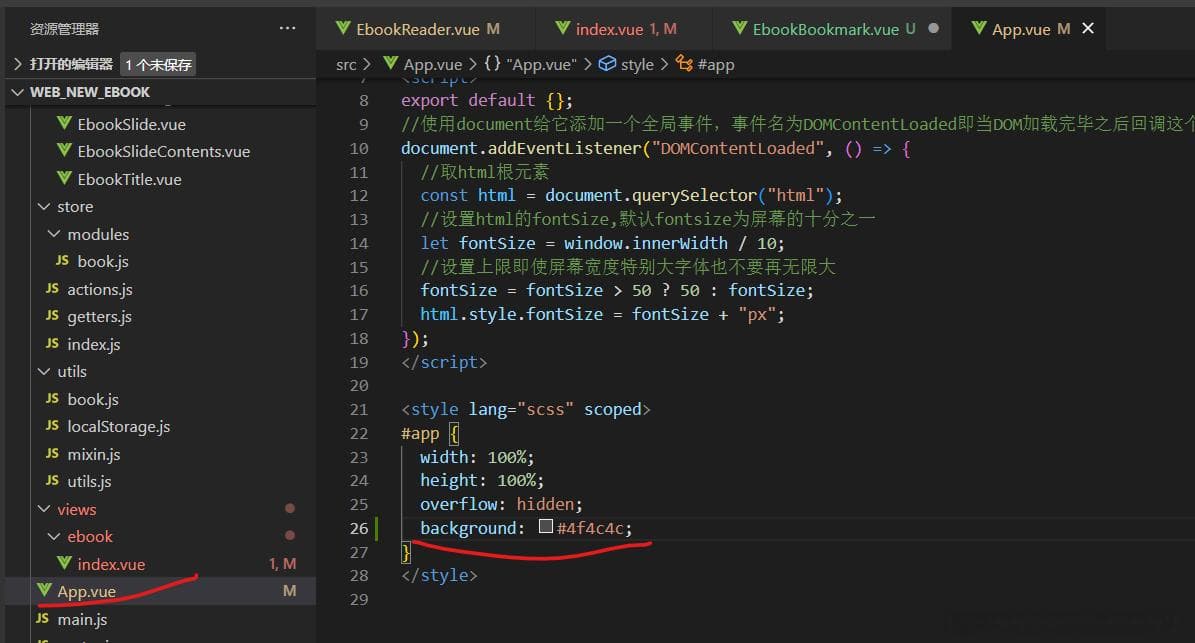The width and height of the screenshot is (1195, 643).
Task: Open localStorage.js in the utils folder
Action: coord(118,427)
